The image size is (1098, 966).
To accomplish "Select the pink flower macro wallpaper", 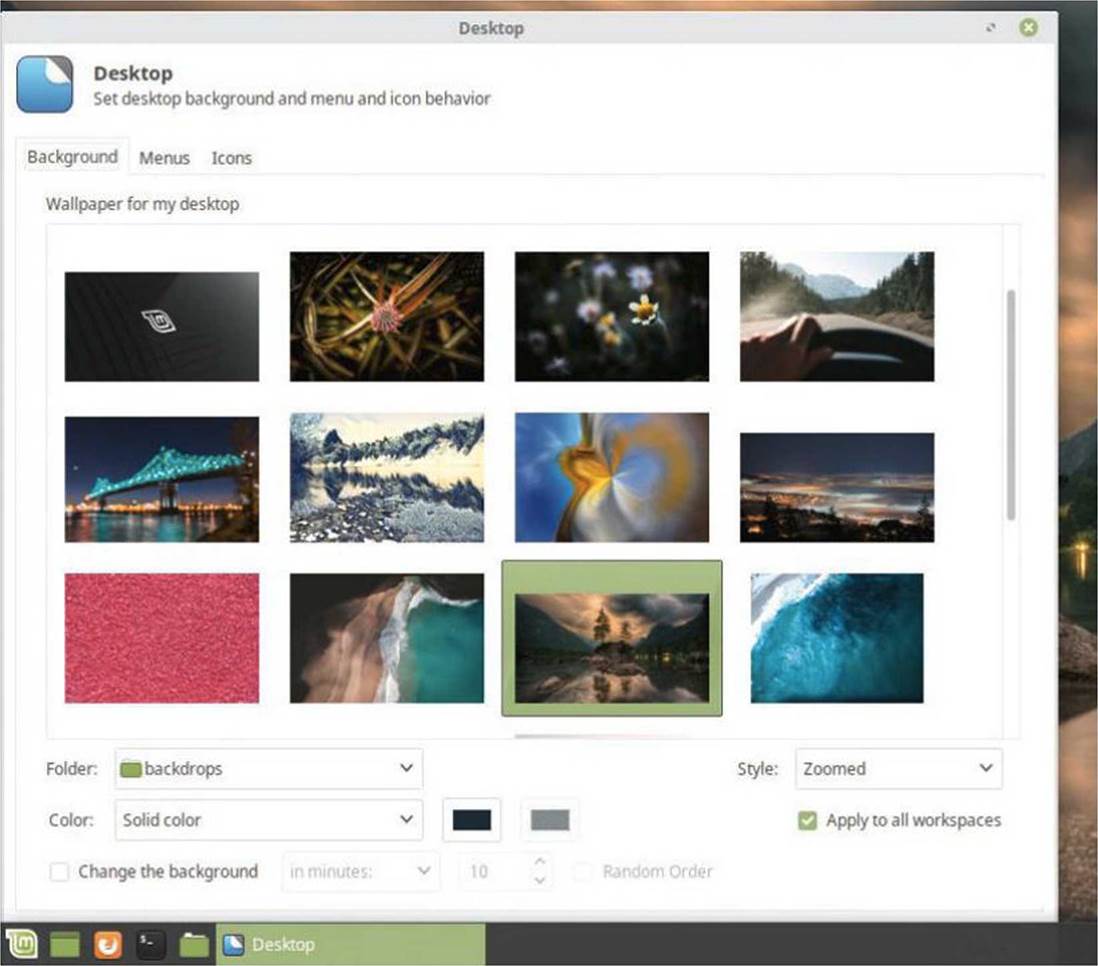I will tap(387, 317).
